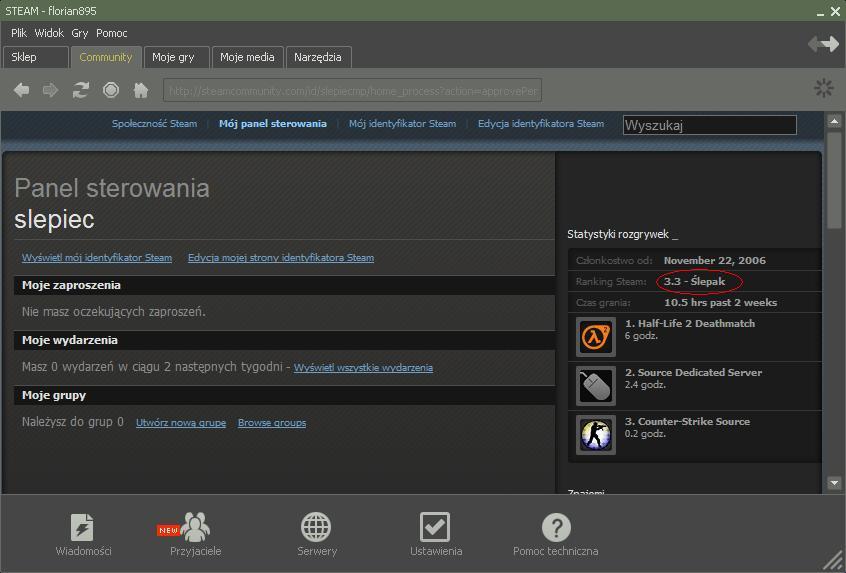Click Wyświetl wszystkie wydarzenia link
Screen dimensions: 846x573
363,368
